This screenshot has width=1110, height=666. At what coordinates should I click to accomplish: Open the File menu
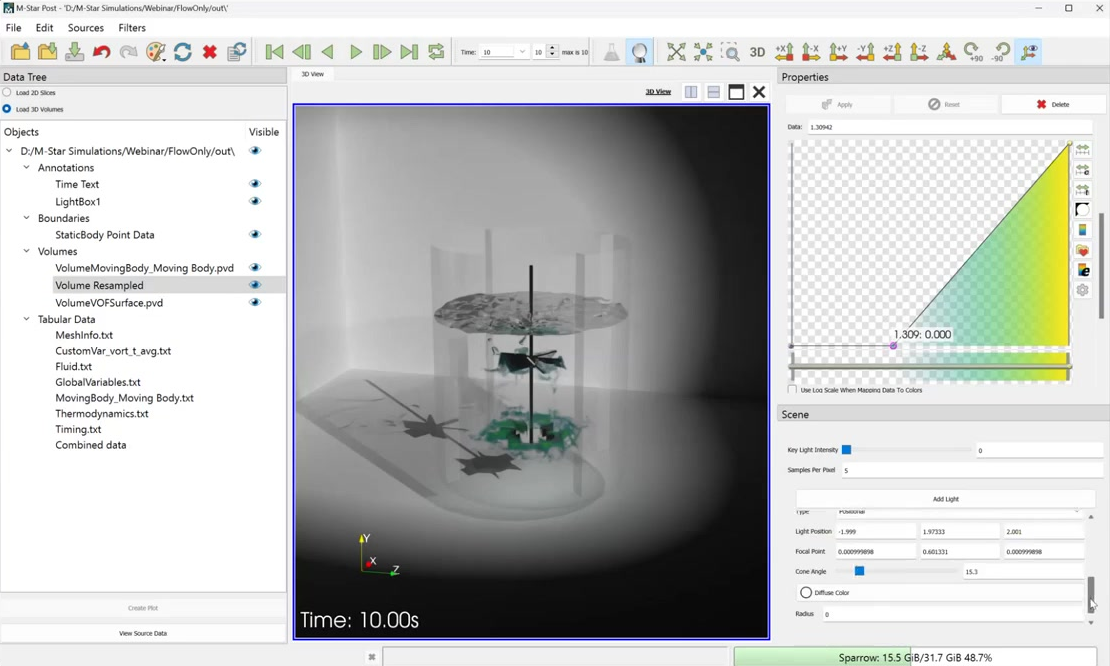click(13, 28)
